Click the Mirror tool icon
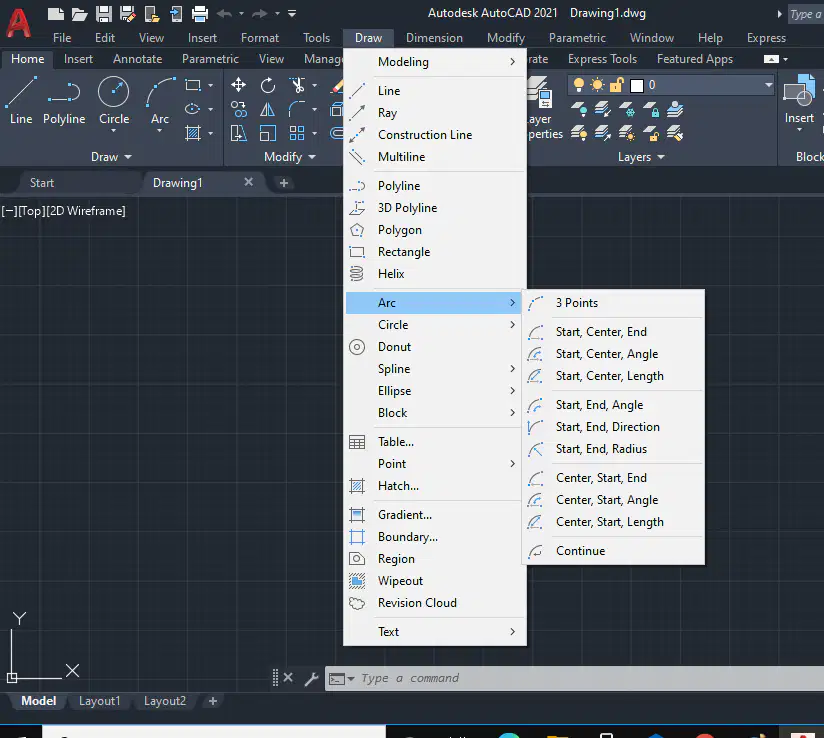 coord(267,109)
